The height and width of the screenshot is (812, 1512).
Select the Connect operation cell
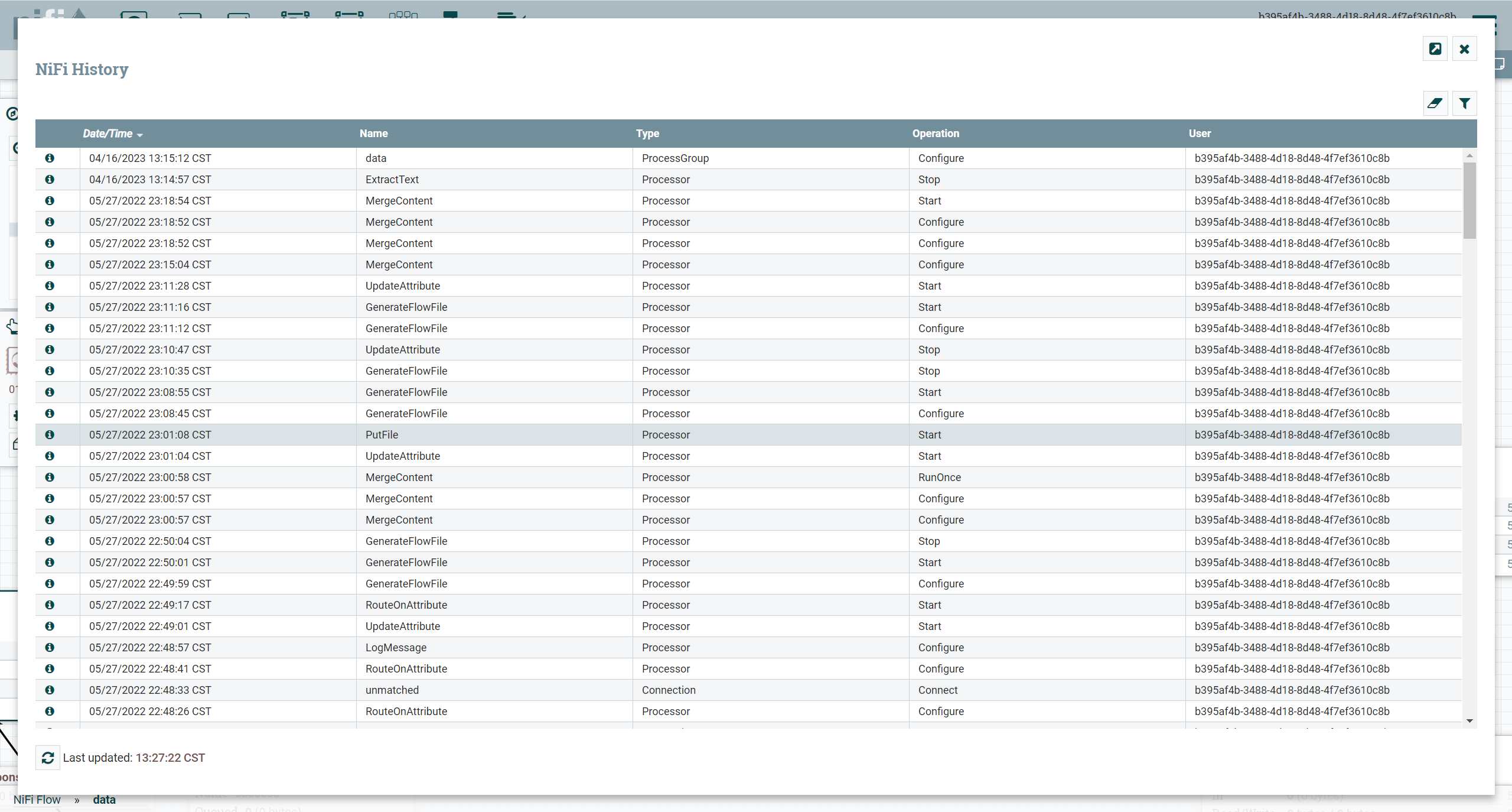[1047, 690]
